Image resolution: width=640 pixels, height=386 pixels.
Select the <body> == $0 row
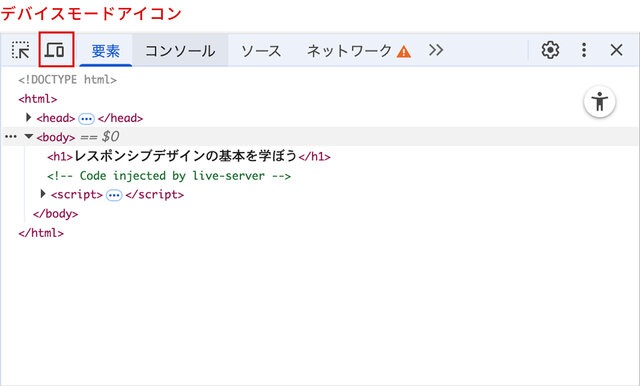(320, 136)
